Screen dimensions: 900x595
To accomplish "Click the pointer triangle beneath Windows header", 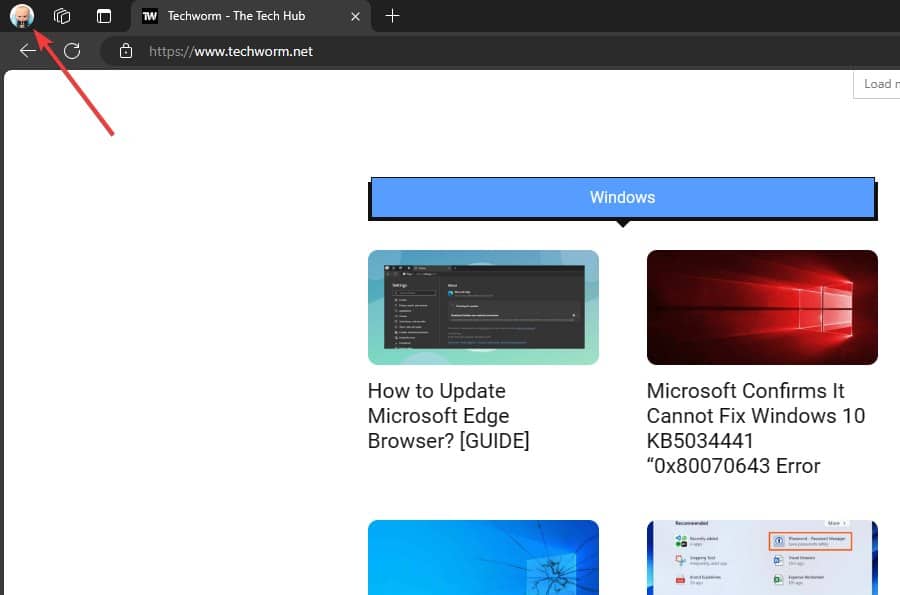I will click(x=623, y=223).
